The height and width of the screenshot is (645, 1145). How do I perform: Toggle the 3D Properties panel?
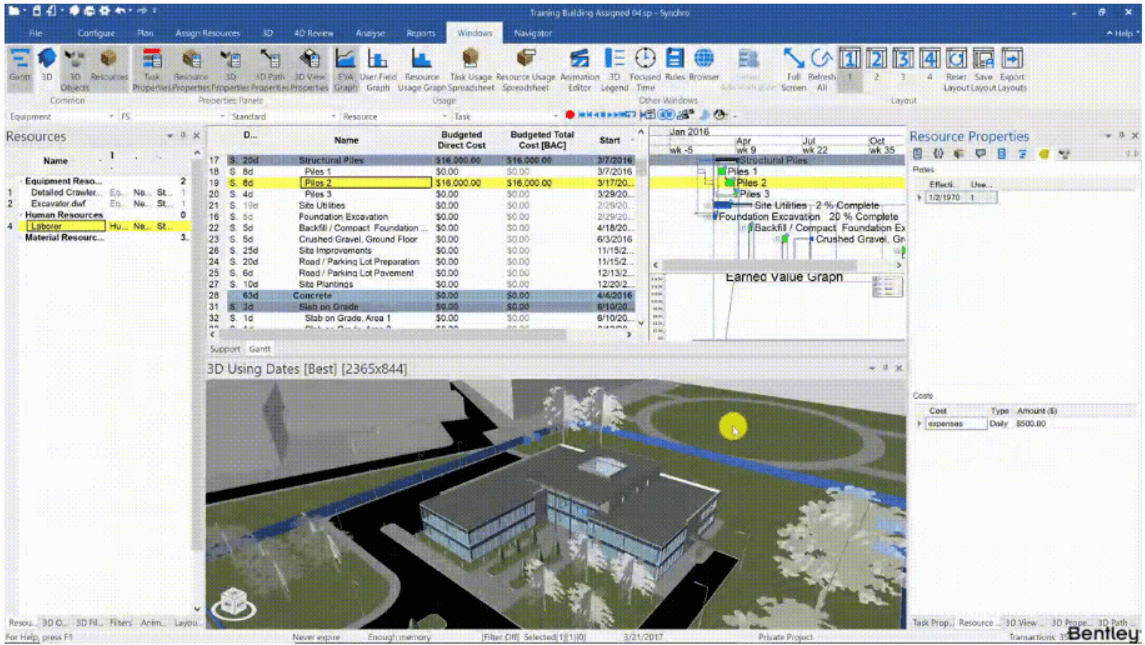coord(230,69)
